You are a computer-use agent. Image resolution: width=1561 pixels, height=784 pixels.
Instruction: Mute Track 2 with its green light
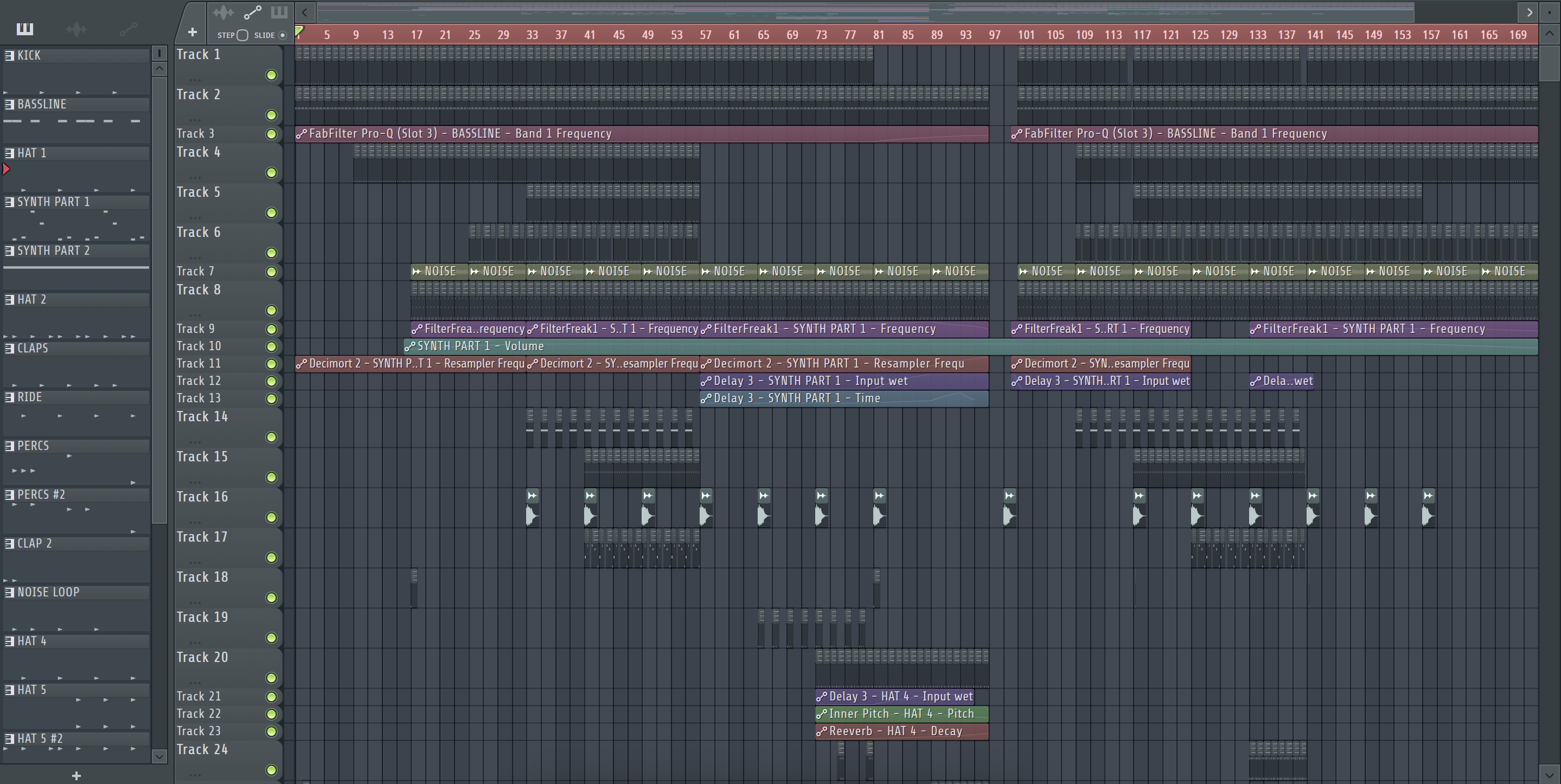(272, 115)
